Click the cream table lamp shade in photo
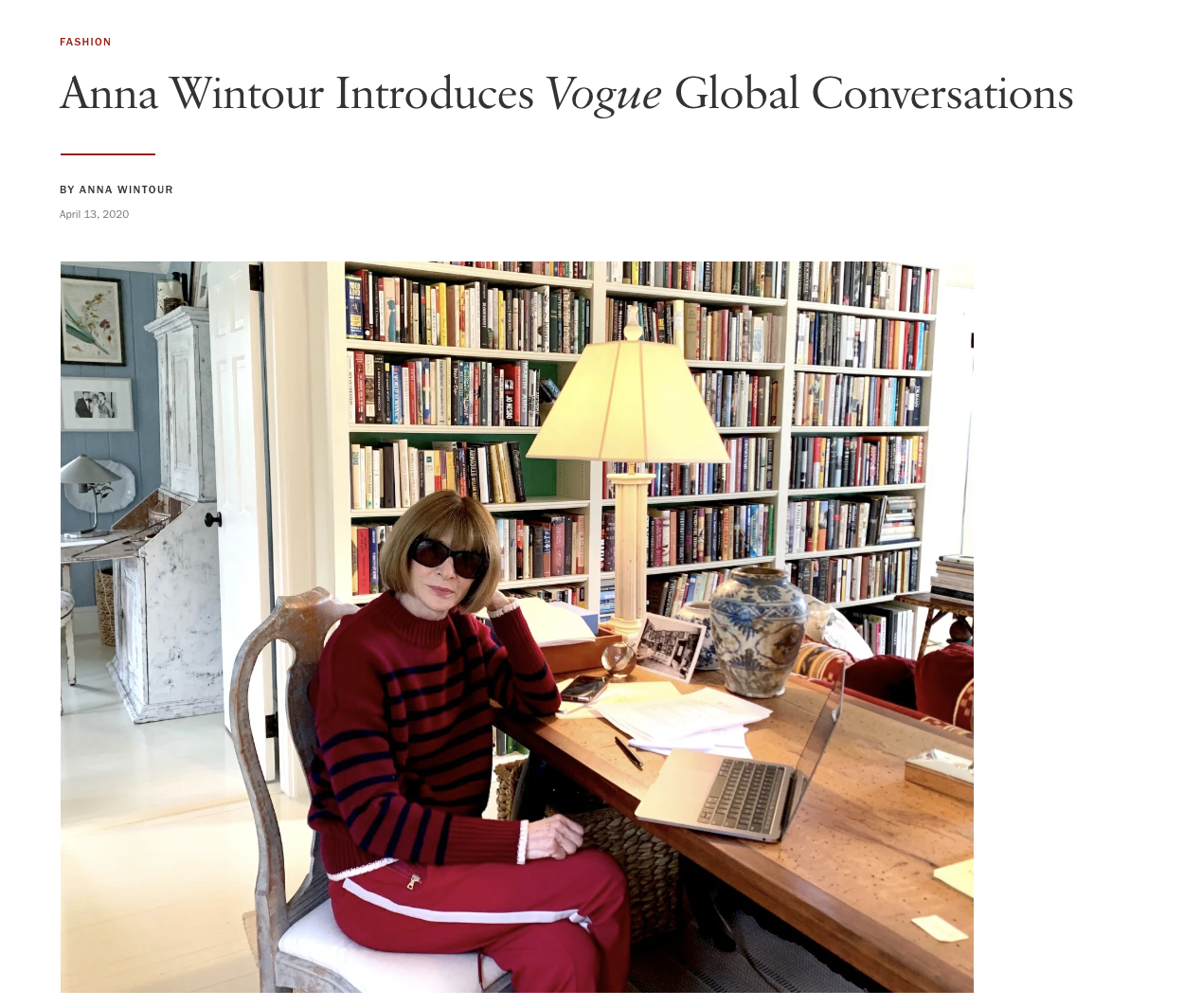 pos(628,399)
